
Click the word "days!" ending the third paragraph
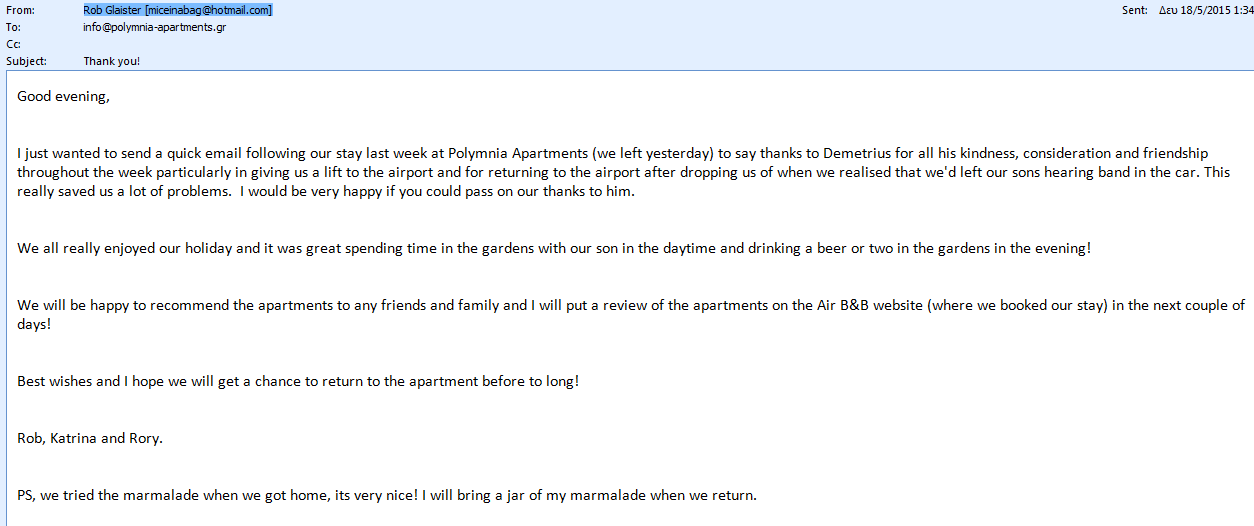35,324
